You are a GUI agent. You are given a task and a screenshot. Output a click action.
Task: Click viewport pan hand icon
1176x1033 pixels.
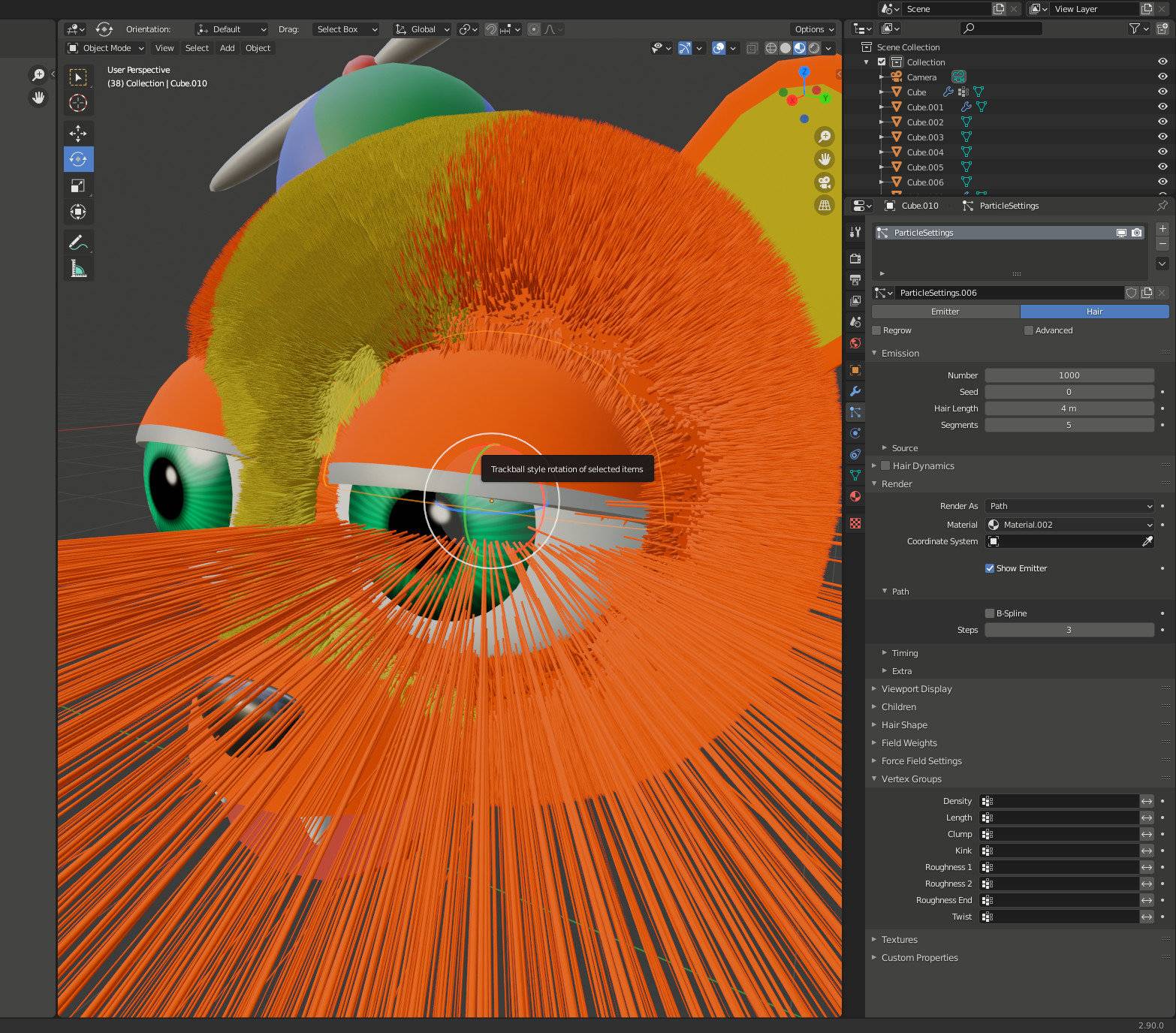pyautogui.click(x=825, y=159)
